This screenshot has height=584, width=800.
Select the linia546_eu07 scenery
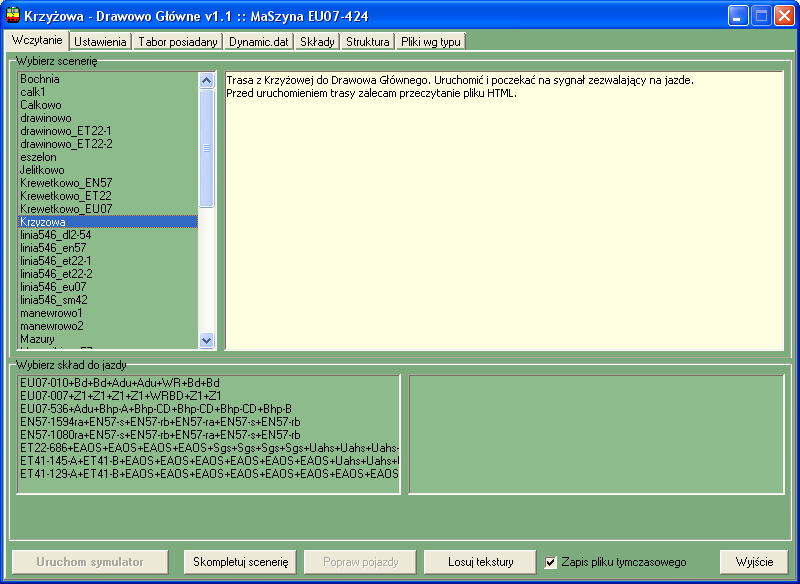54,287
